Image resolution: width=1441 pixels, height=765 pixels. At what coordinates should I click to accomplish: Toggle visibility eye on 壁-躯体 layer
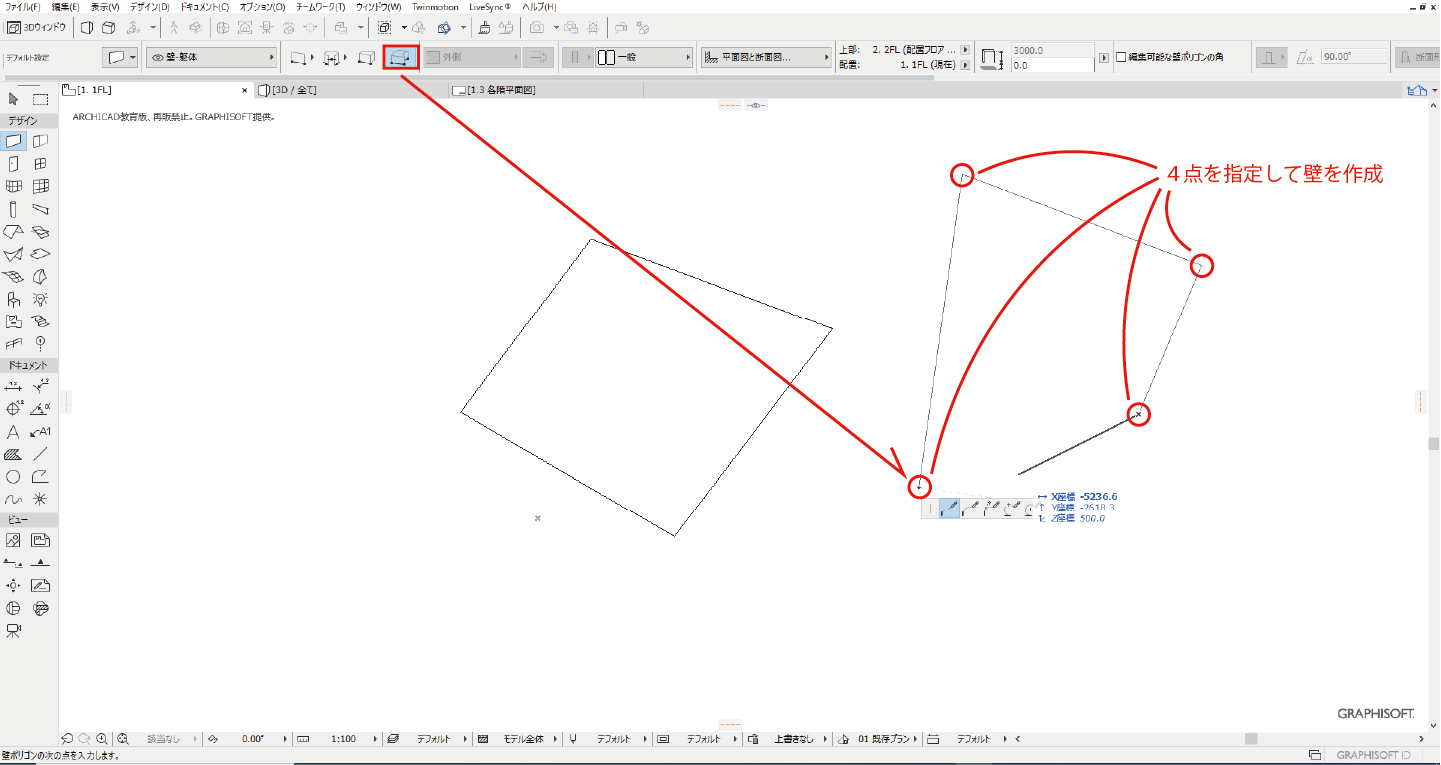pyautogui.click(x=158, y=58)
